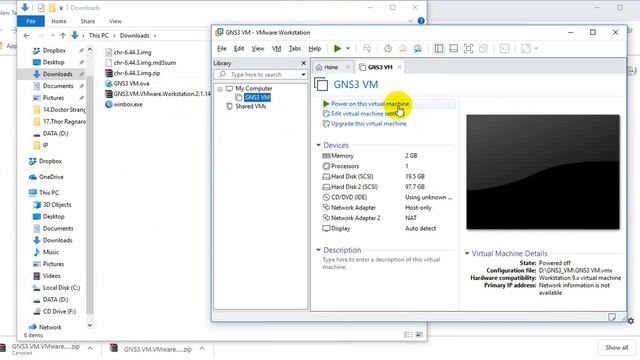Select CD Drive (F:) in navigation pane
640x360 pixels.
pos(59,311)
